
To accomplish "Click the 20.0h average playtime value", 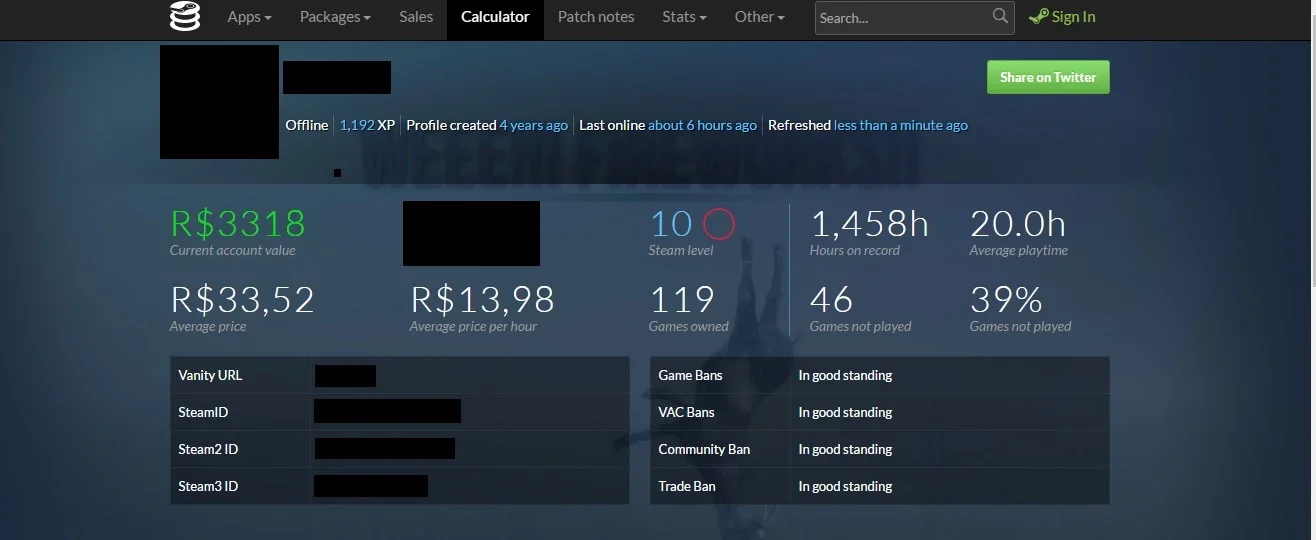I will tap(1018, 223).
